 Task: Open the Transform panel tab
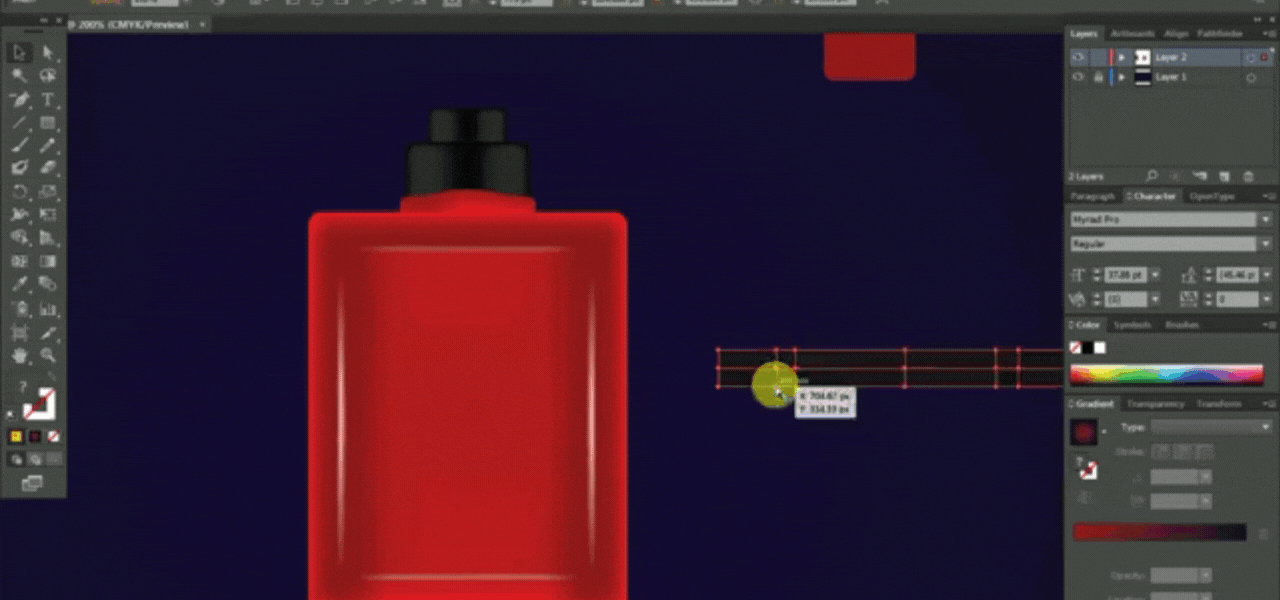[1218, 404]
